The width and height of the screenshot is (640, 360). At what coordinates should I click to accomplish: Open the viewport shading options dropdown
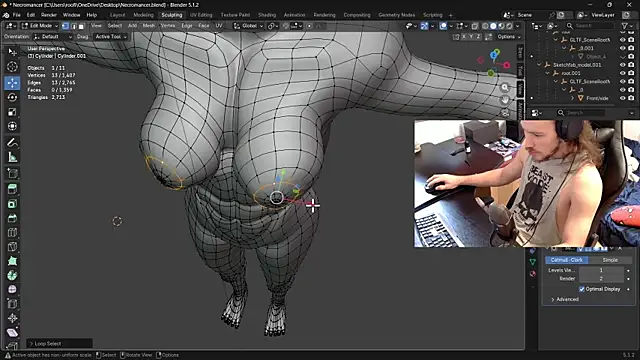click(x=518, y=26)
